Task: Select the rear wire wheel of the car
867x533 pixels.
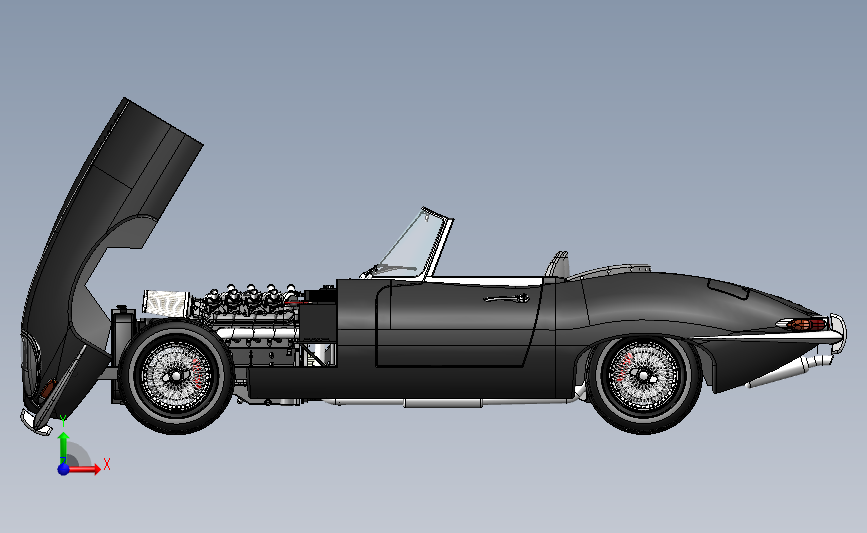Action: [643, 376]
